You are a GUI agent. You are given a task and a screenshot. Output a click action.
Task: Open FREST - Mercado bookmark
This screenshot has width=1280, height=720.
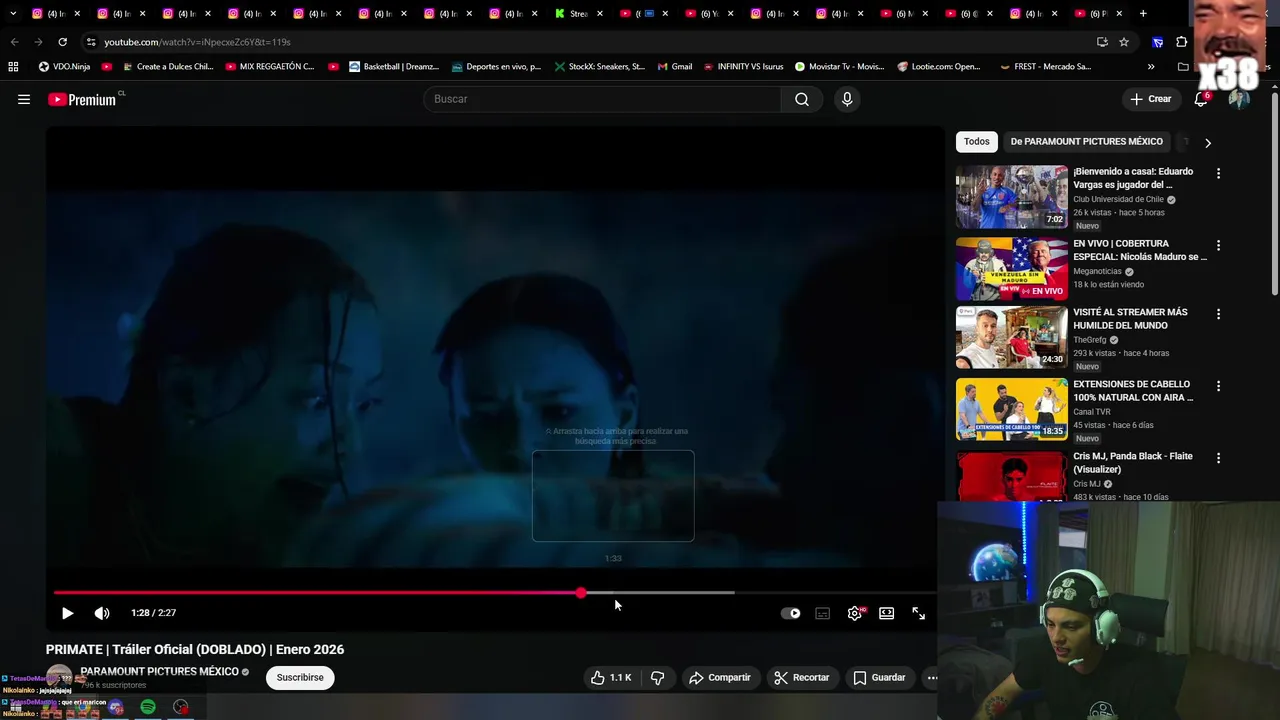click(1045, 67)
